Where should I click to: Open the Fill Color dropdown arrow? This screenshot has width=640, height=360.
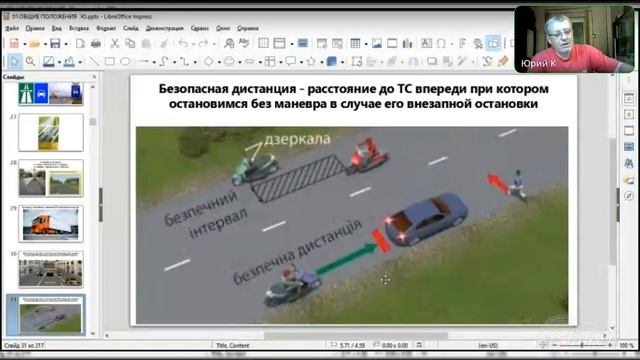pos(80,62)
